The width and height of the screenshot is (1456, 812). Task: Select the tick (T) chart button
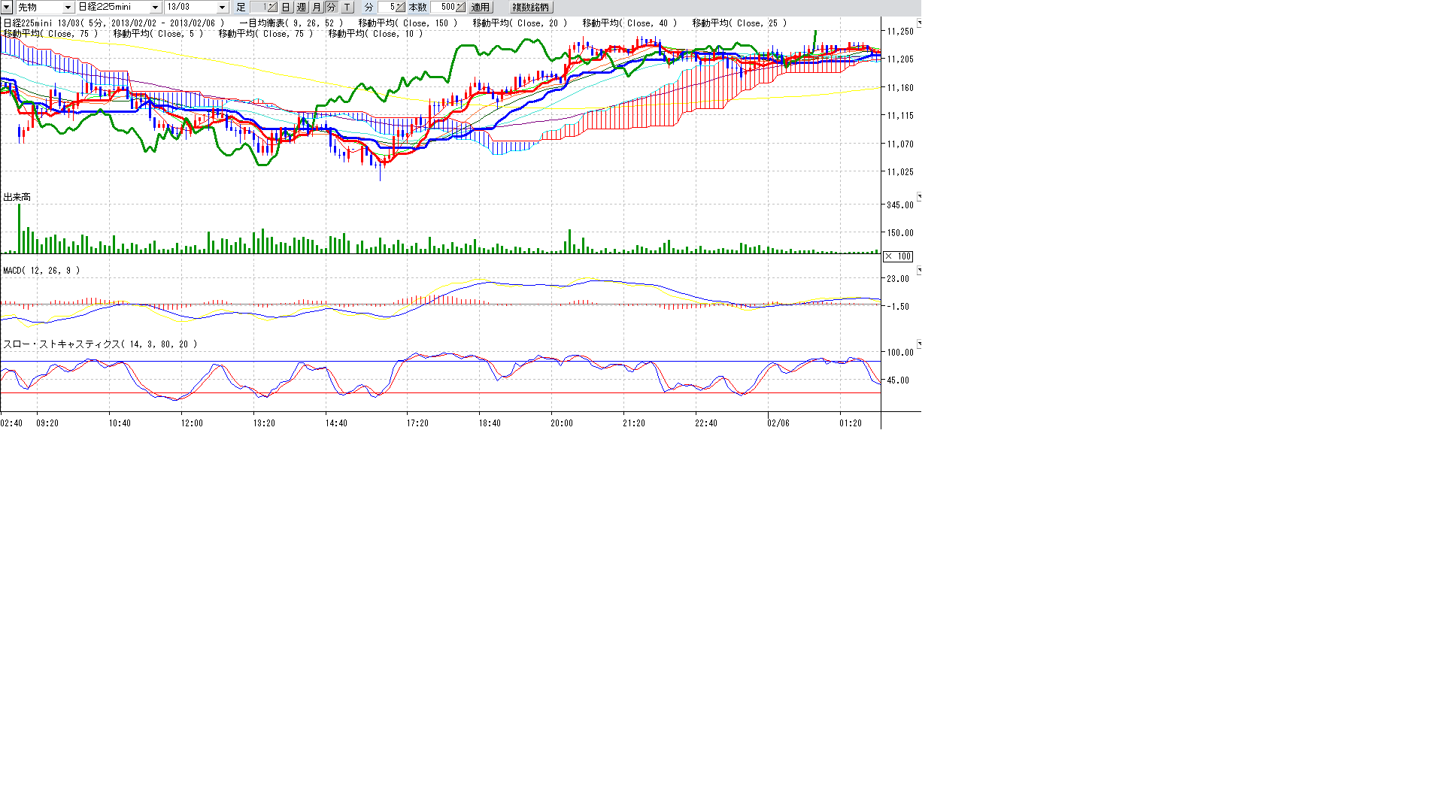coord(347,7)
